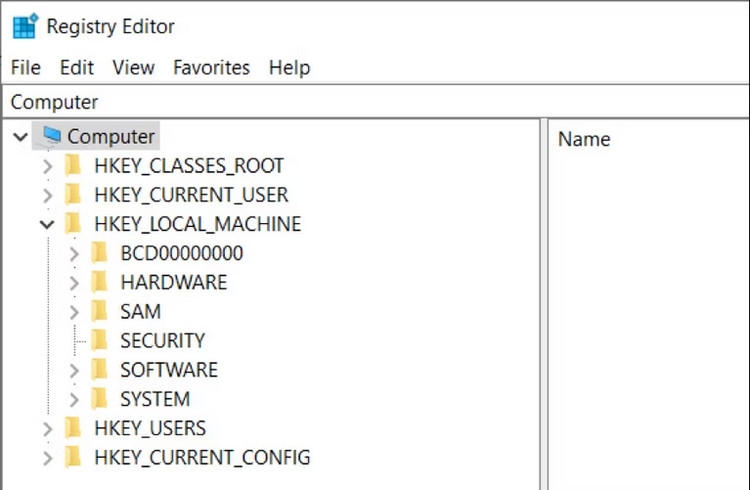Click the HKEY_USERS folder icon
The width and height of the screenshot is (750, 490).
coord(73,428)
